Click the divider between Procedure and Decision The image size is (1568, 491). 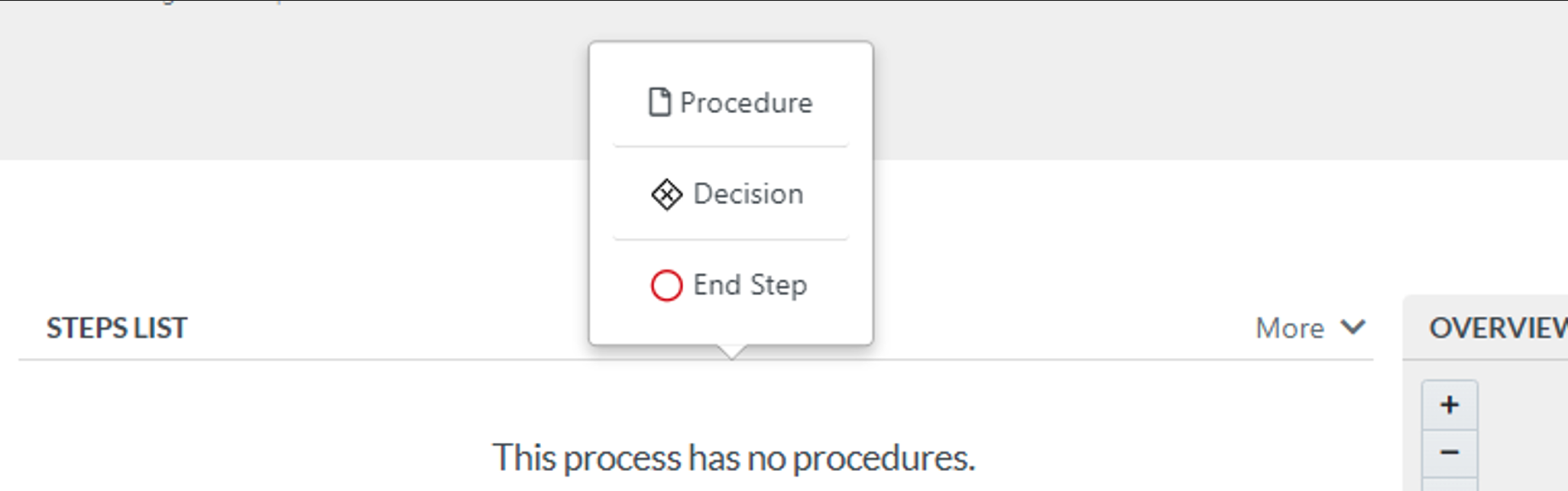pyautogui.click(x=731, y=145)
